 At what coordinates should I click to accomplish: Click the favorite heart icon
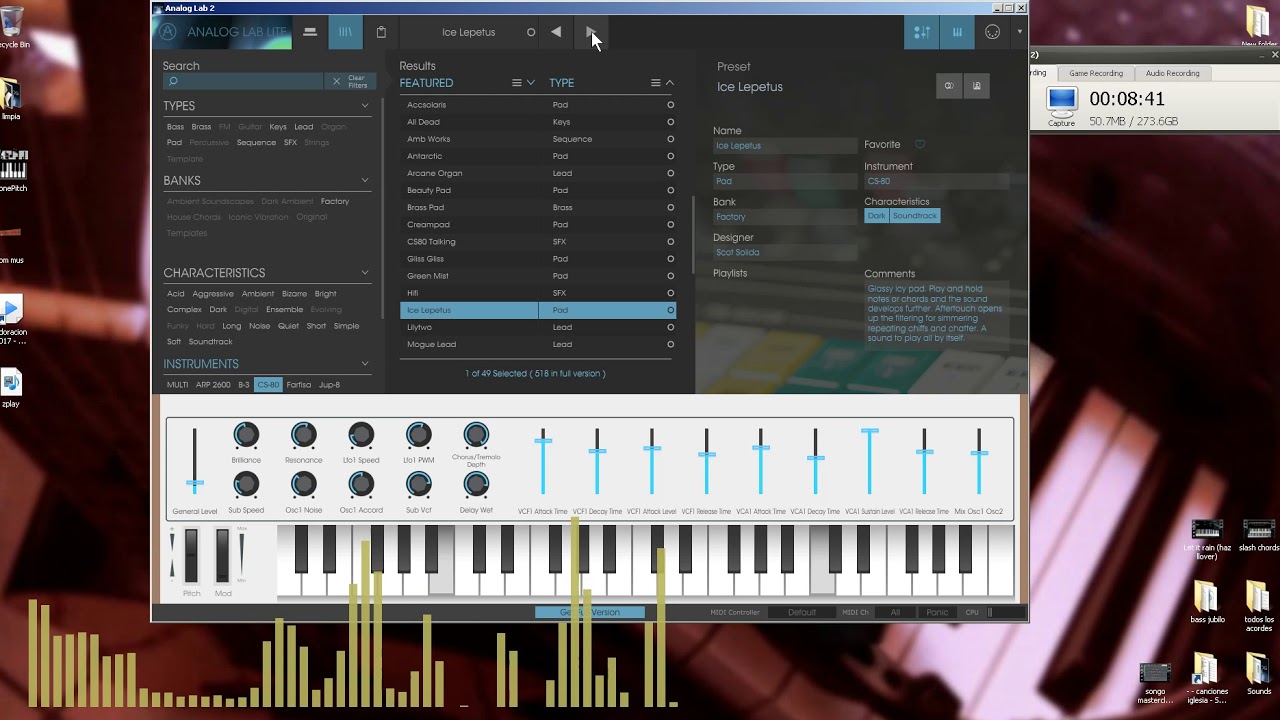[x=920, y=145]
